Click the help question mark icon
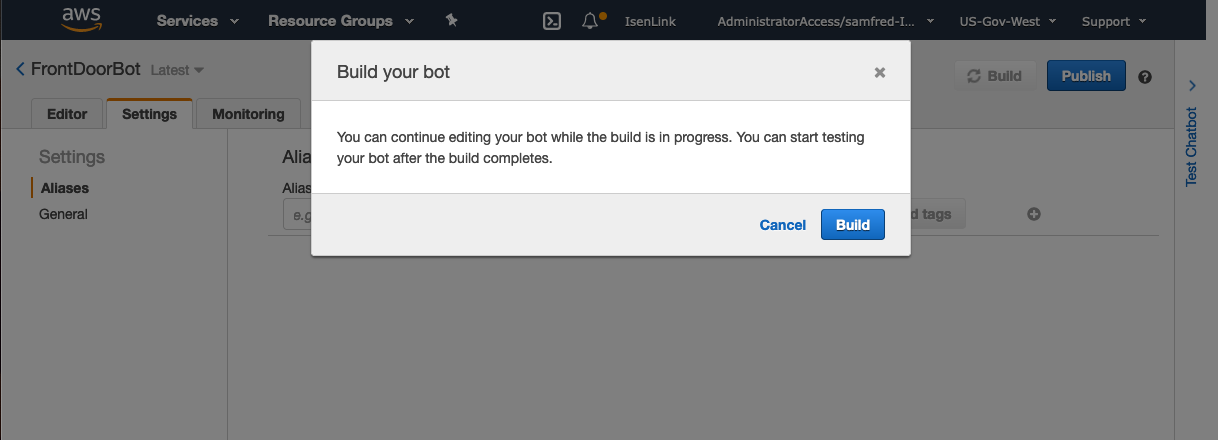Viewport: 1218px width, 440px height. coord(1145,77)
